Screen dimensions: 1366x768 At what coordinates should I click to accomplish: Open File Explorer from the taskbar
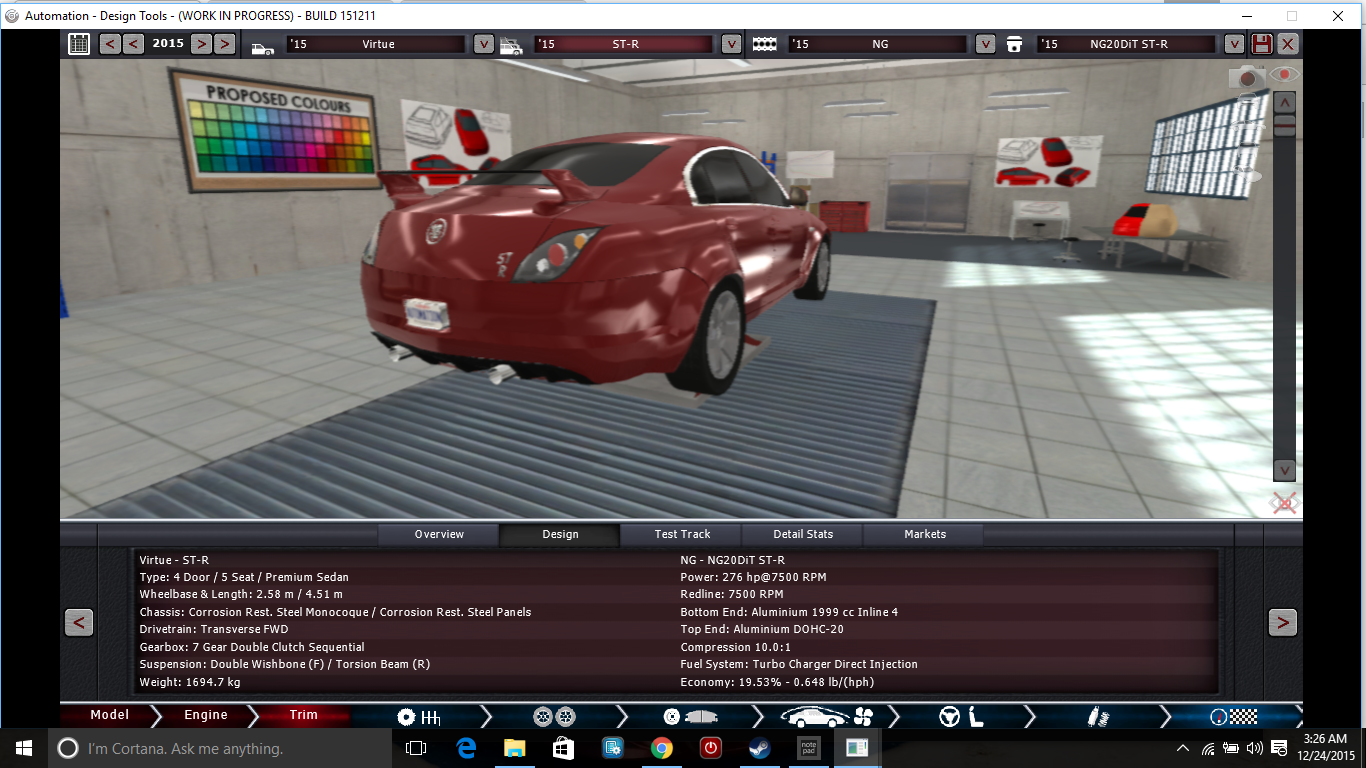click(514, 748)
